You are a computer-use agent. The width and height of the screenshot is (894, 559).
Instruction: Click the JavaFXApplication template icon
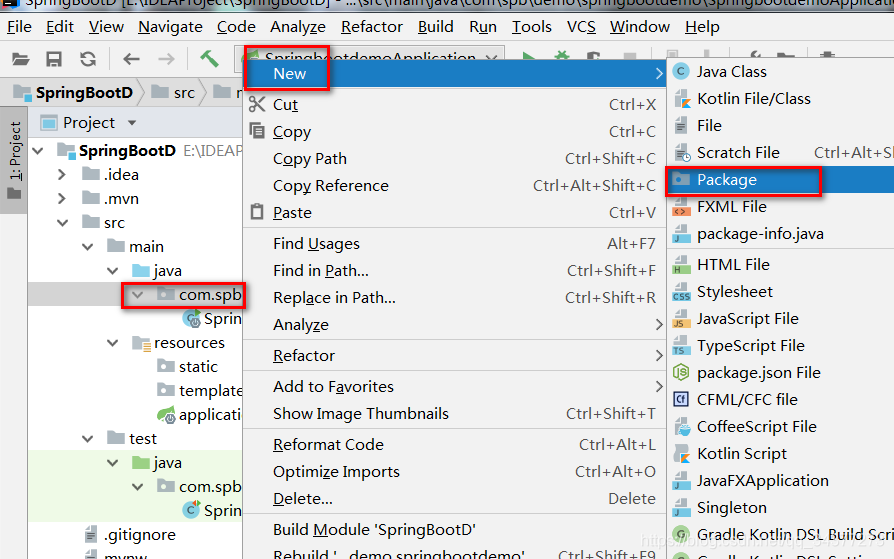(x=681, y=481)
